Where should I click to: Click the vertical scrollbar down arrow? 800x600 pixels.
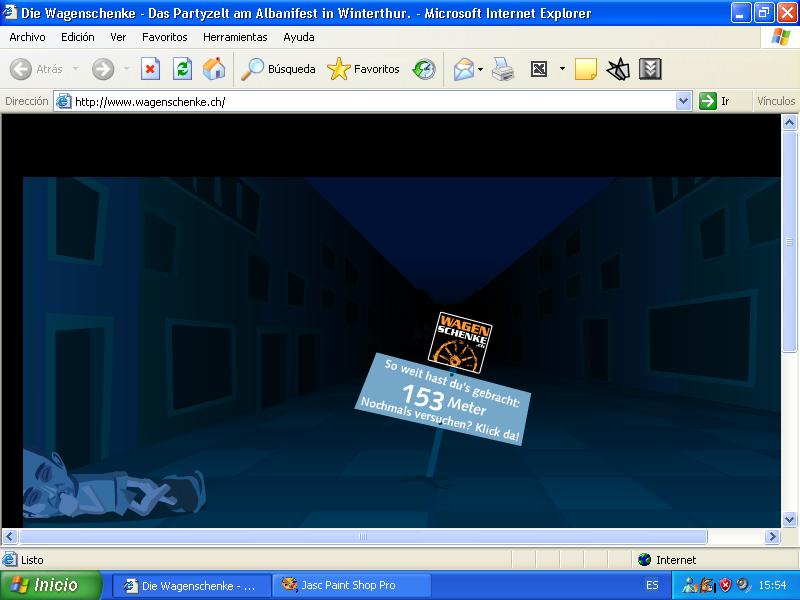pyautogui.click(x=789, y=519)
